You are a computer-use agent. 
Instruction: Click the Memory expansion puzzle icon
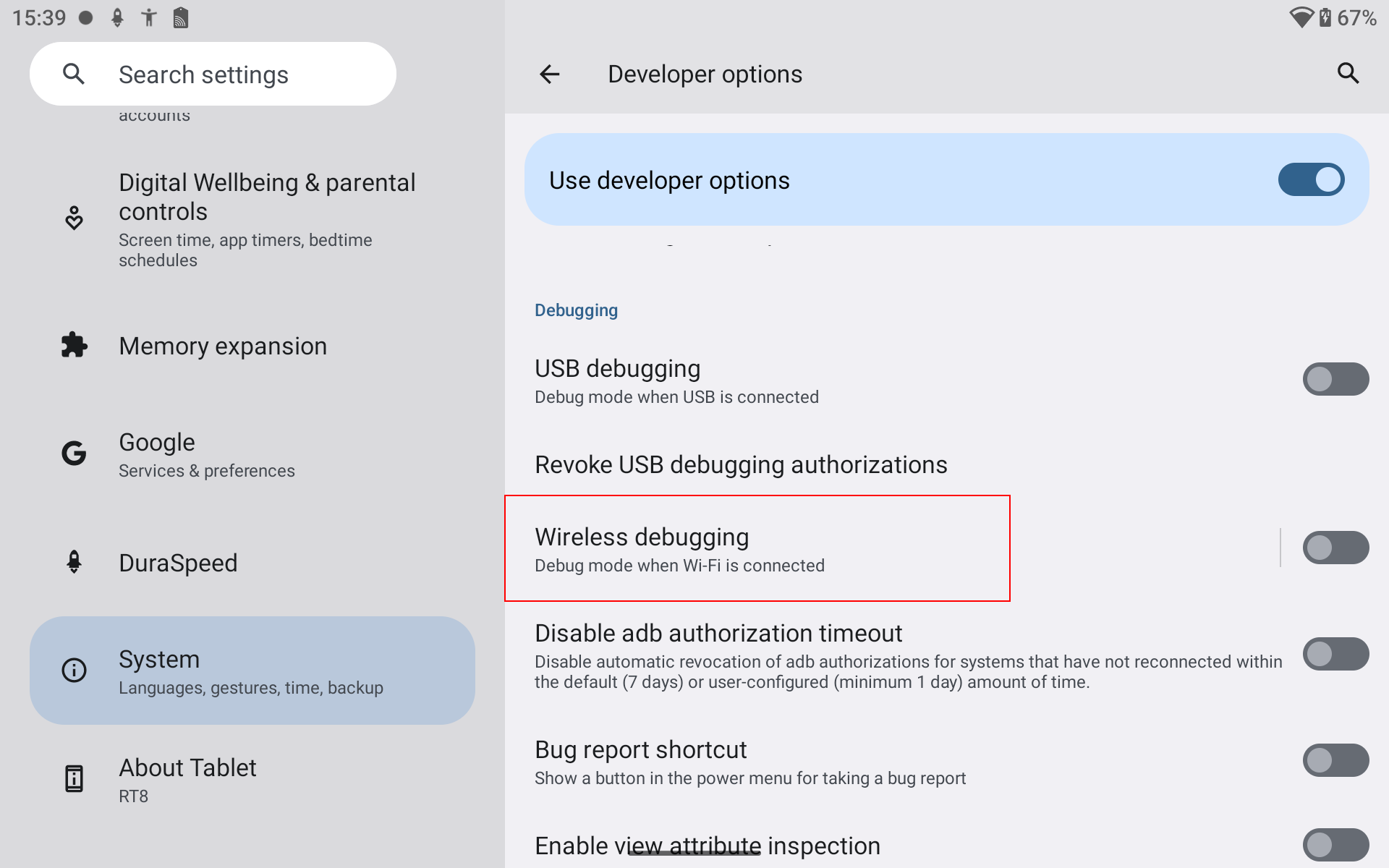tap(74, 345)
